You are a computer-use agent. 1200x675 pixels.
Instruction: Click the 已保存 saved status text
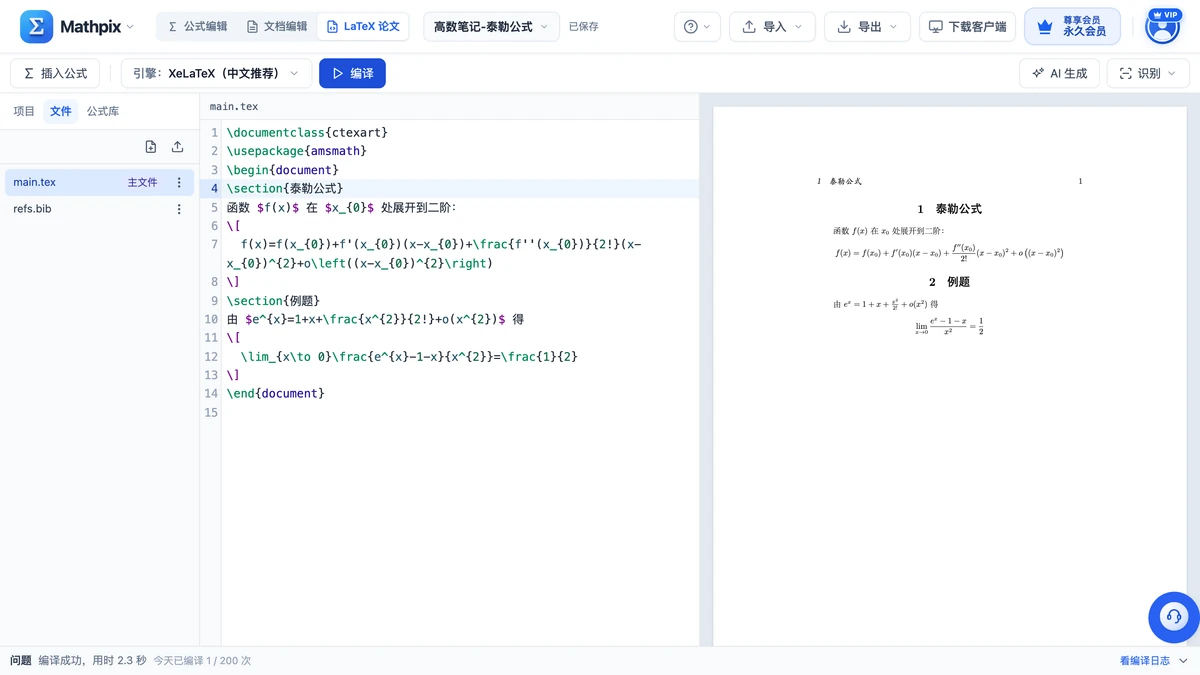584,27
